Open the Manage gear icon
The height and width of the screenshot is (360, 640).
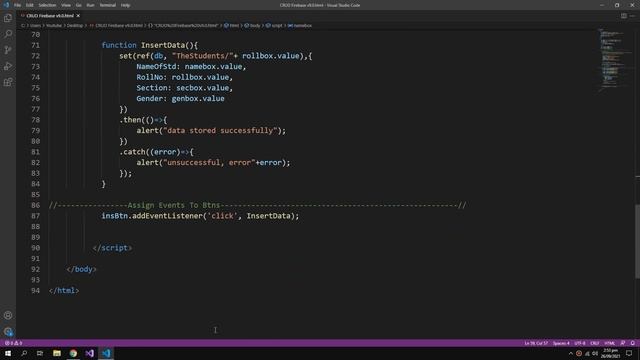pyautogui.click(x=8, y=331)
